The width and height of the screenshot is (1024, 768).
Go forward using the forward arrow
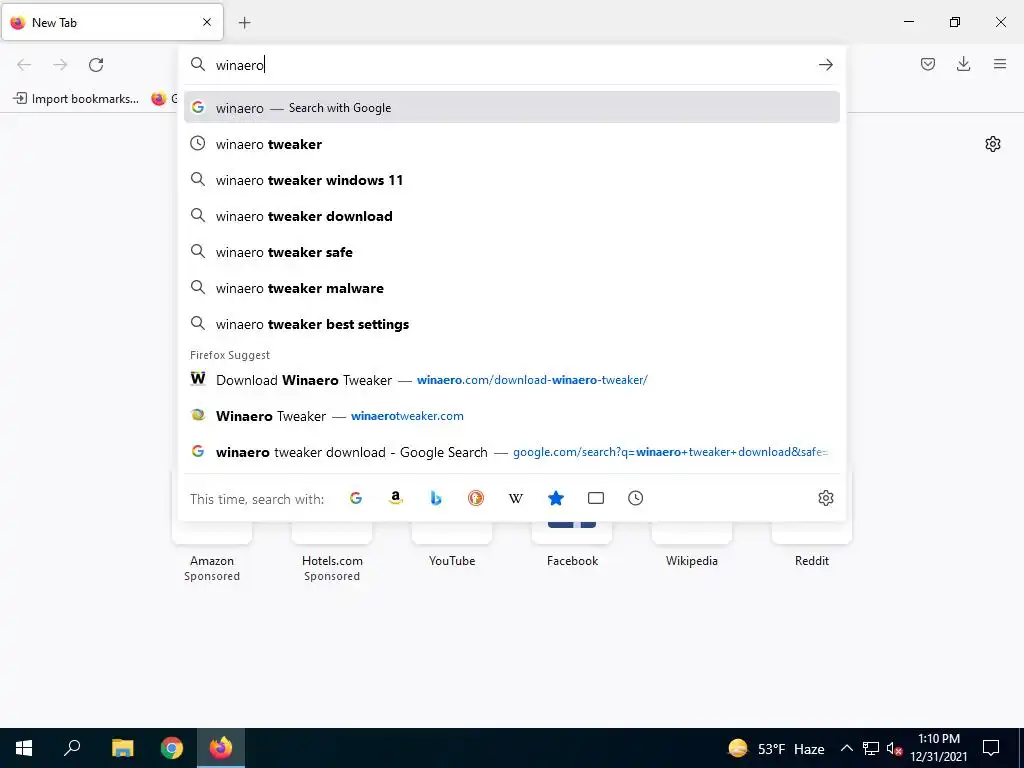click(x=60, y=65)
